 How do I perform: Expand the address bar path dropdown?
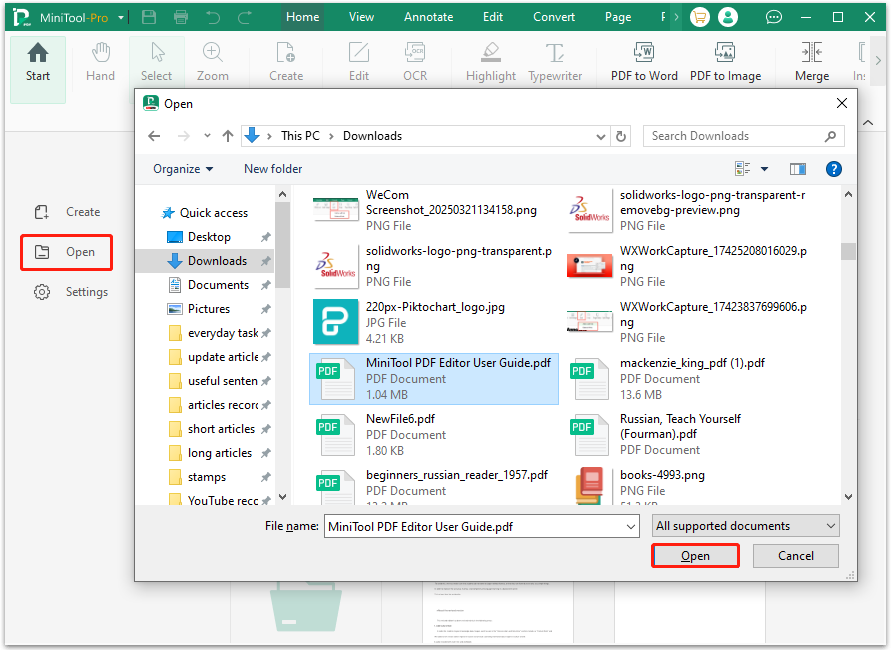point(601,136)
